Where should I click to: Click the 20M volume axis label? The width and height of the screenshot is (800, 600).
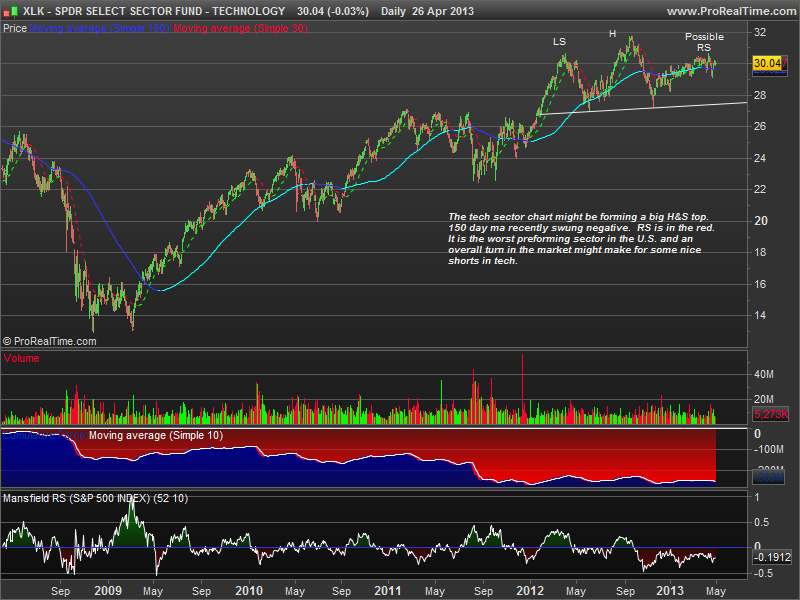point(764,399)
